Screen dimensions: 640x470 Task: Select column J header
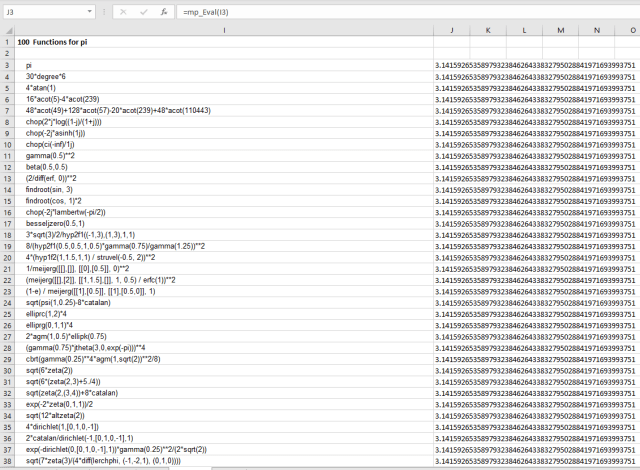451,31
